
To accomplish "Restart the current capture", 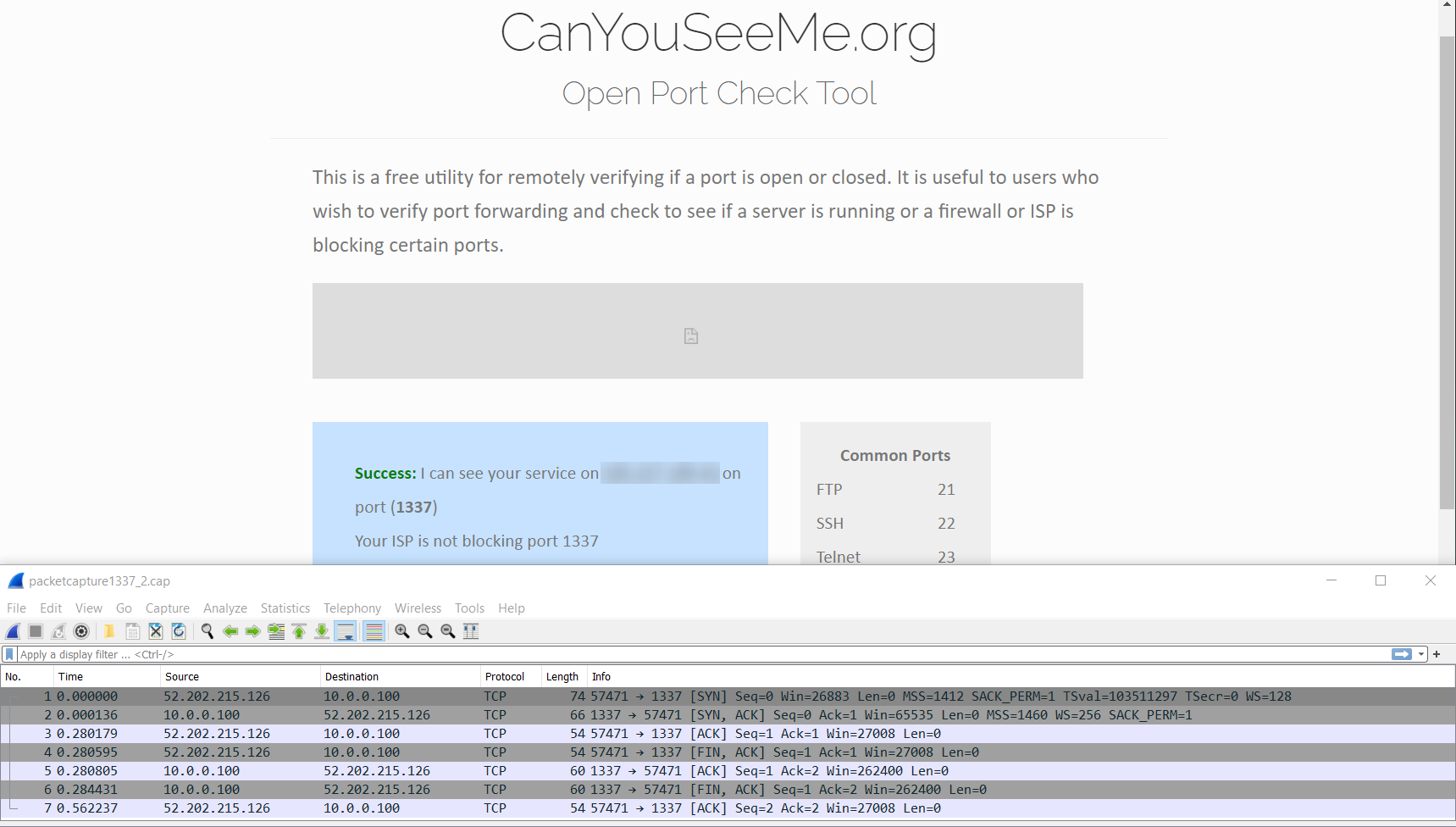I will coord(58,631).
